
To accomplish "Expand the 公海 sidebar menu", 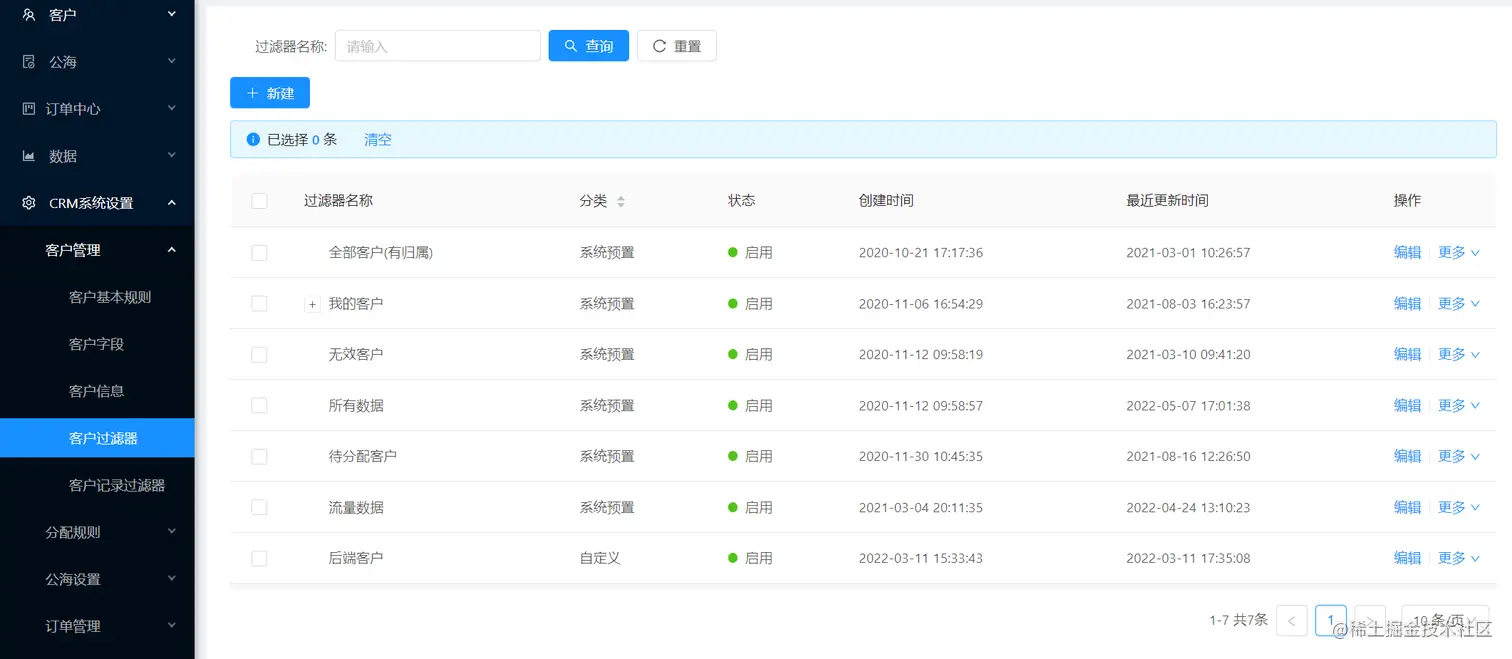I will [x=172, y=61].
